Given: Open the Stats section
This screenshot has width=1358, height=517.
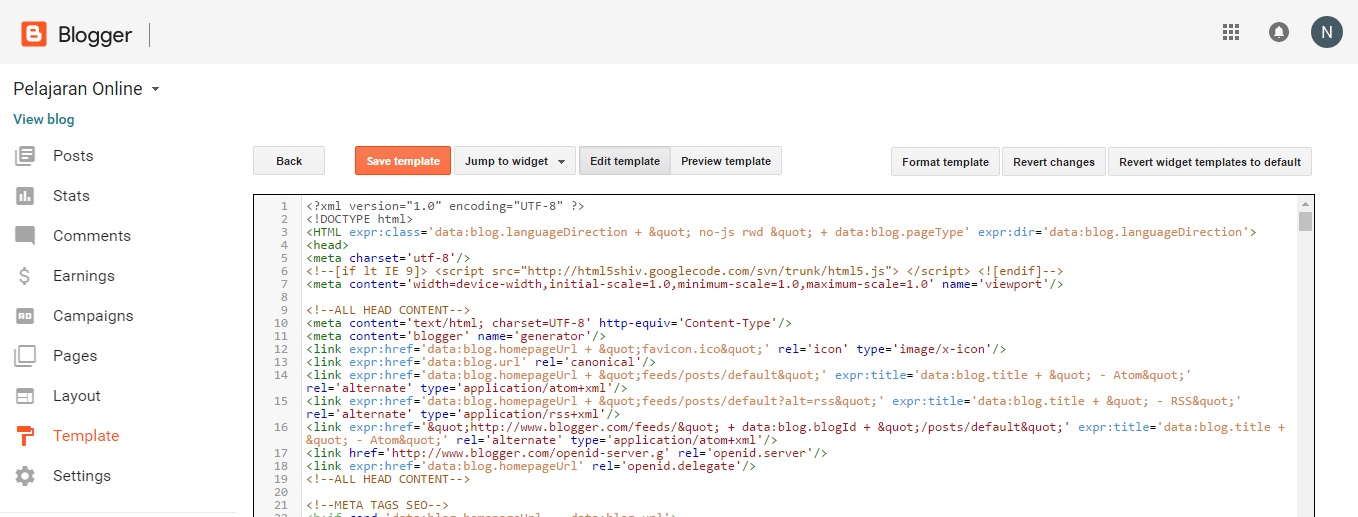Looking at the screenshot, I should pos(71,196).
